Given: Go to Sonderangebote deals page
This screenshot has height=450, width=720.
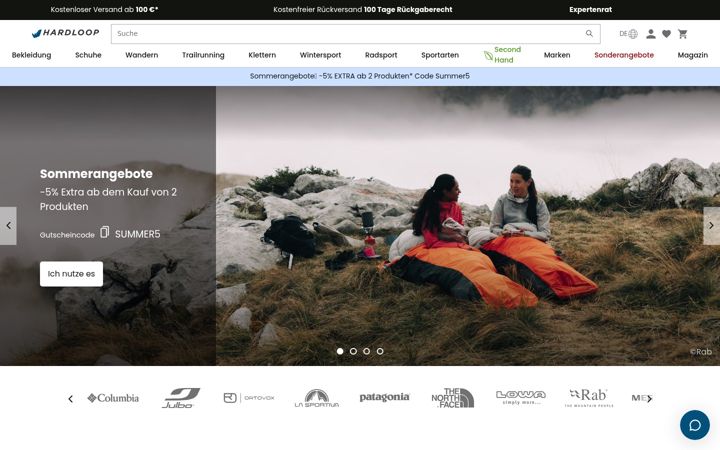Looking at the screenshot, I should click(x=624, y=55).
